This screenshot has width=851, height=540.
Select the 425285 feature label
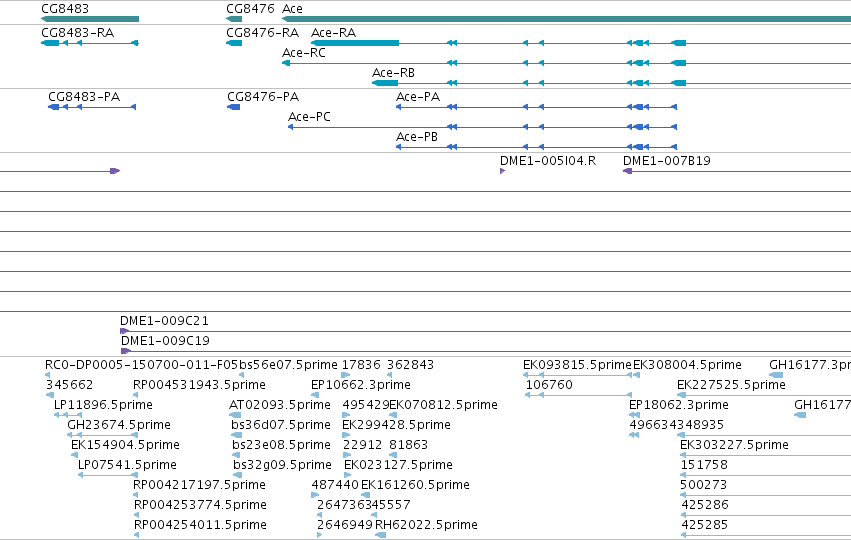pyautogui.click(x=705, y=525)
